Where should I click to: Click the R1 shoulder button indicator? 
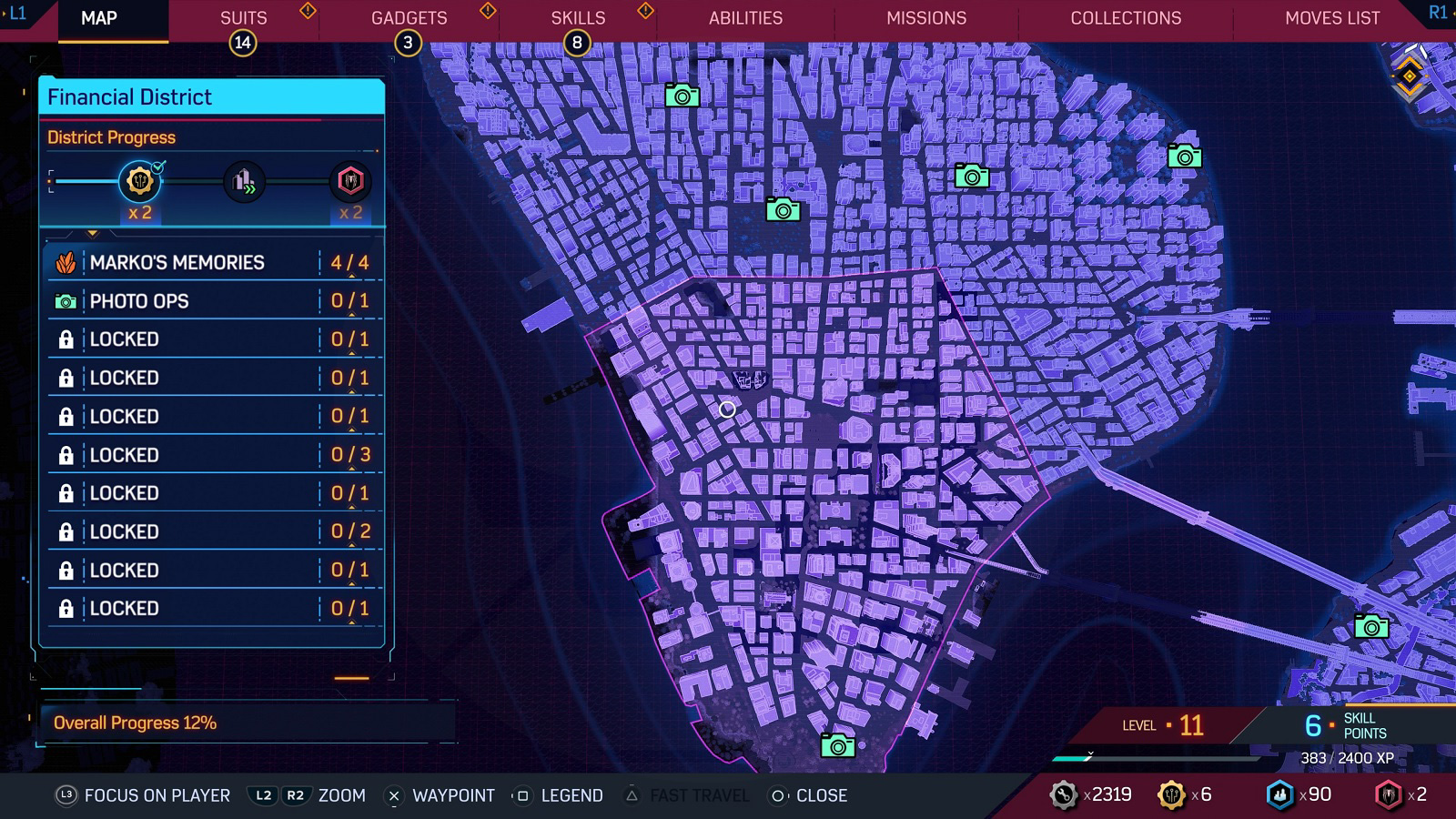click(1438, 13)
